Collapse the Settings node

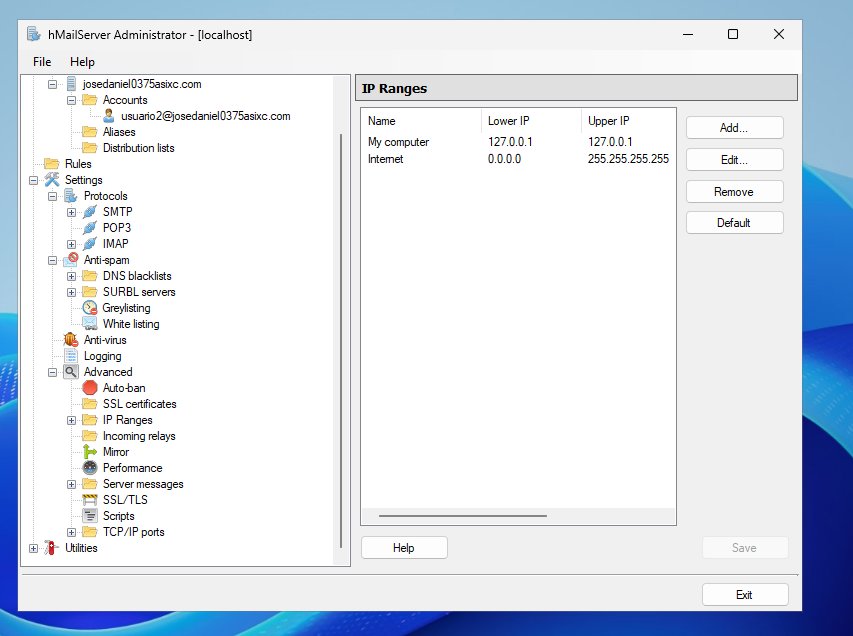pyautogui.click(x=33, y=180)
